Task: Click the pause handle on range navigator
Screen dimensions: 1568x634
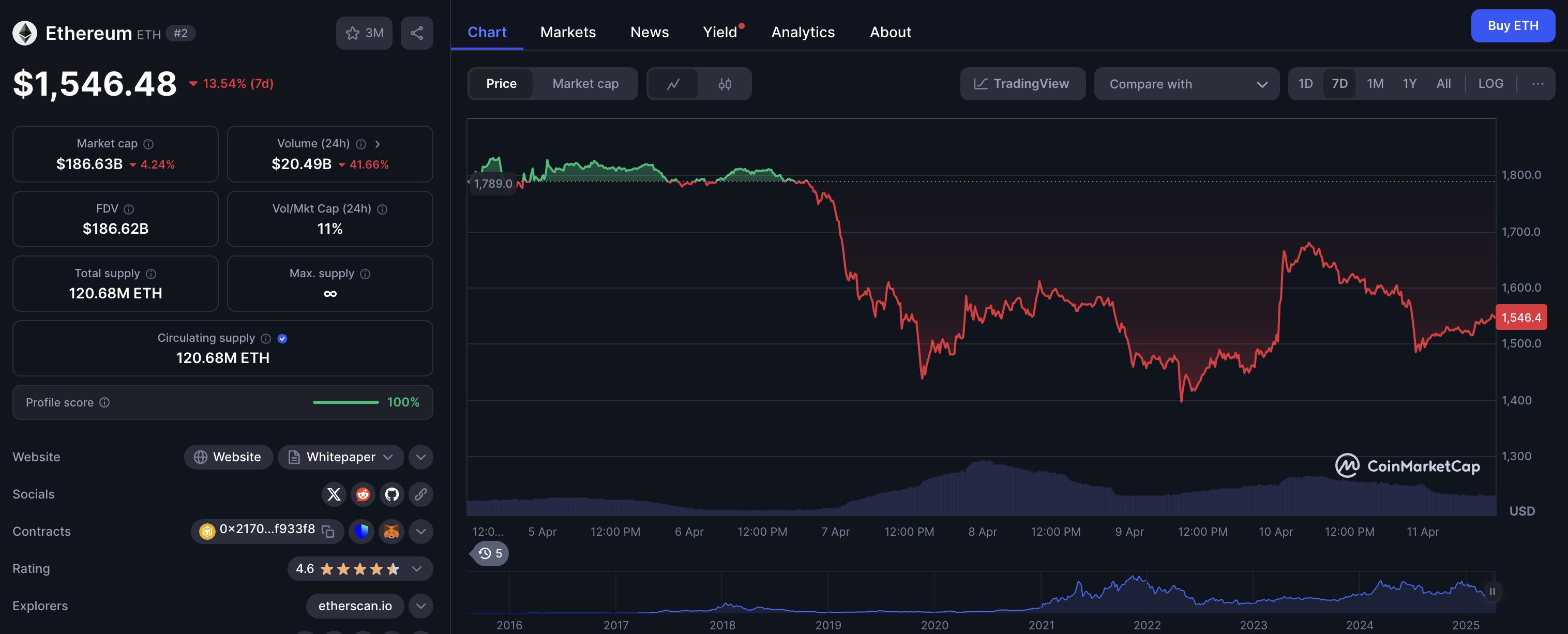Action: click(1492, 592)
